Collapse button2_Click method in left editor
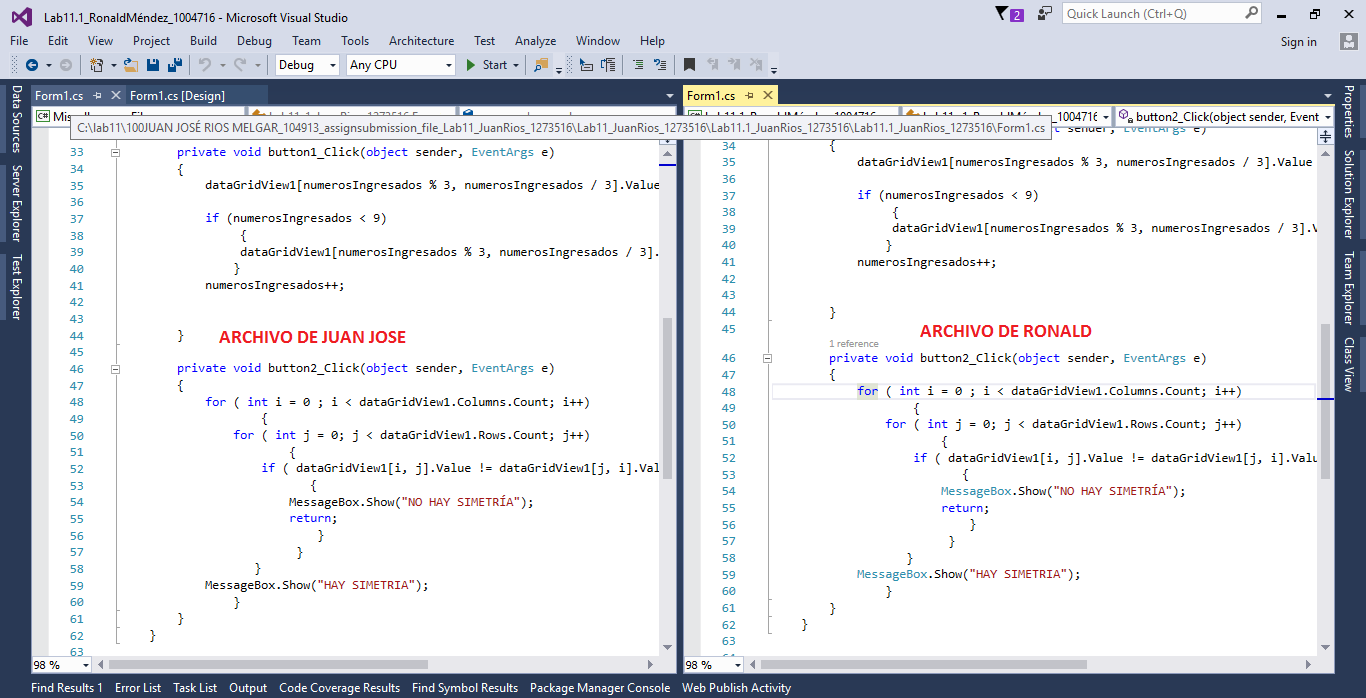The image size is (1366, 698). pyautogui.click(x=115, y=368)
